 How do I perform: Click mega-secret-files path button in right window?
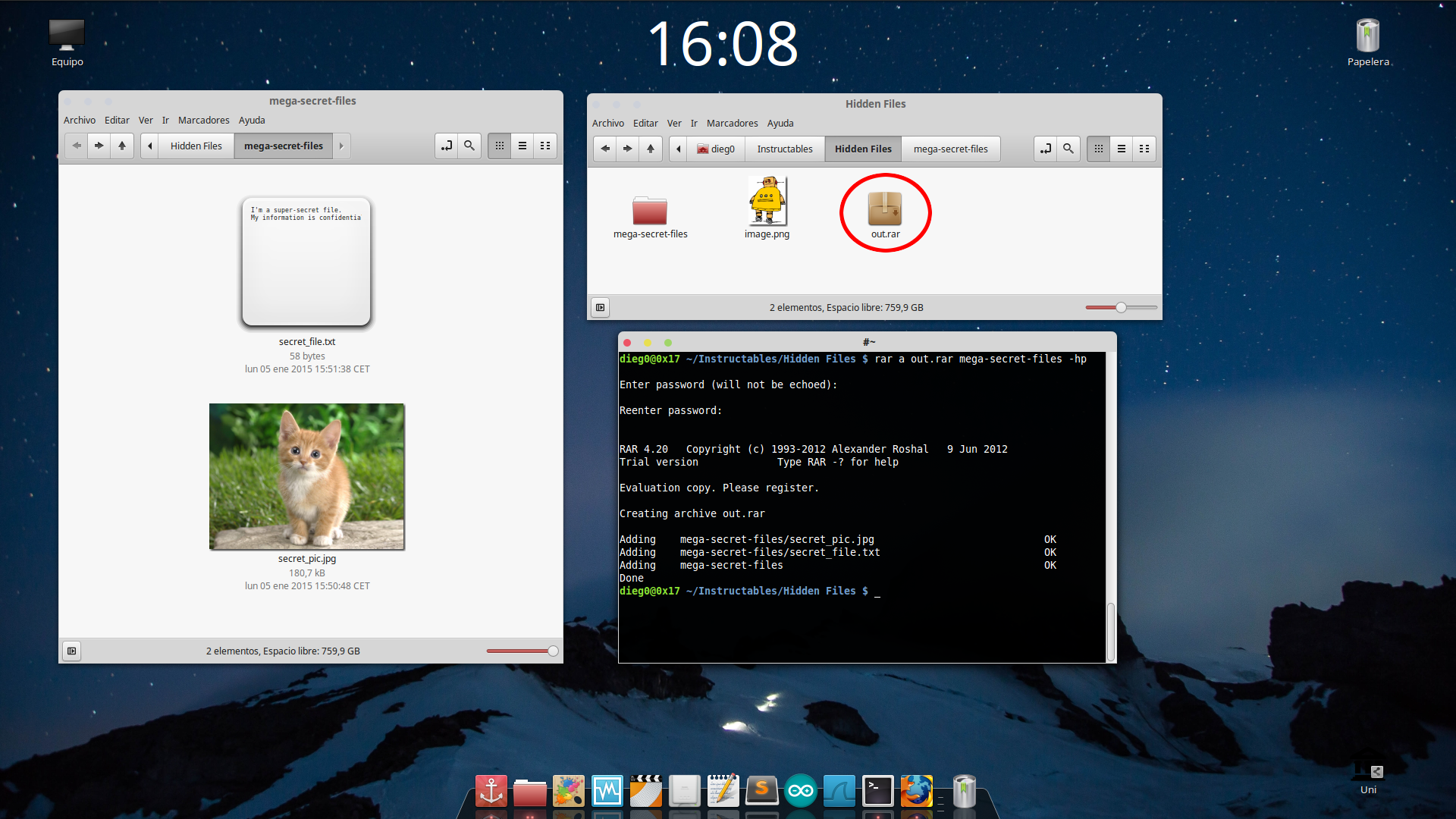point(950,149)
